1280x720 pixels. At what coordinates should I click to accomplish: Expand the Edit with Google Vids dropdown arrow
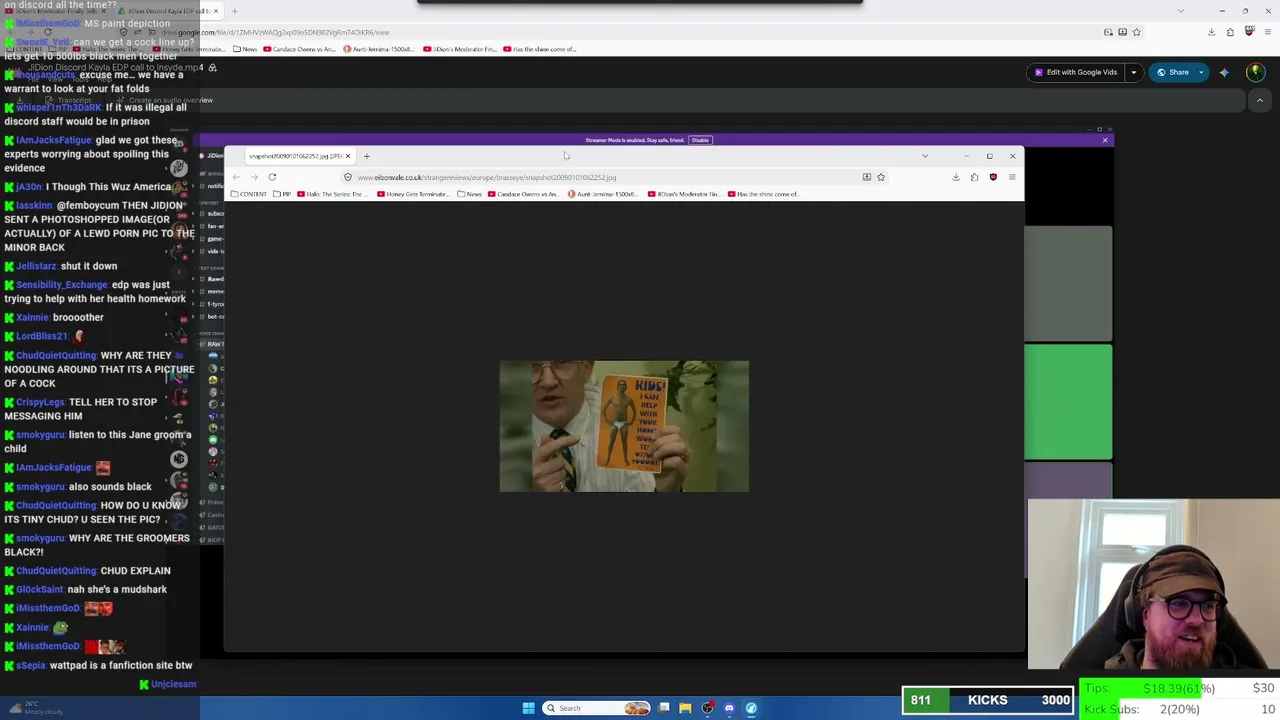coord(1133,72)
